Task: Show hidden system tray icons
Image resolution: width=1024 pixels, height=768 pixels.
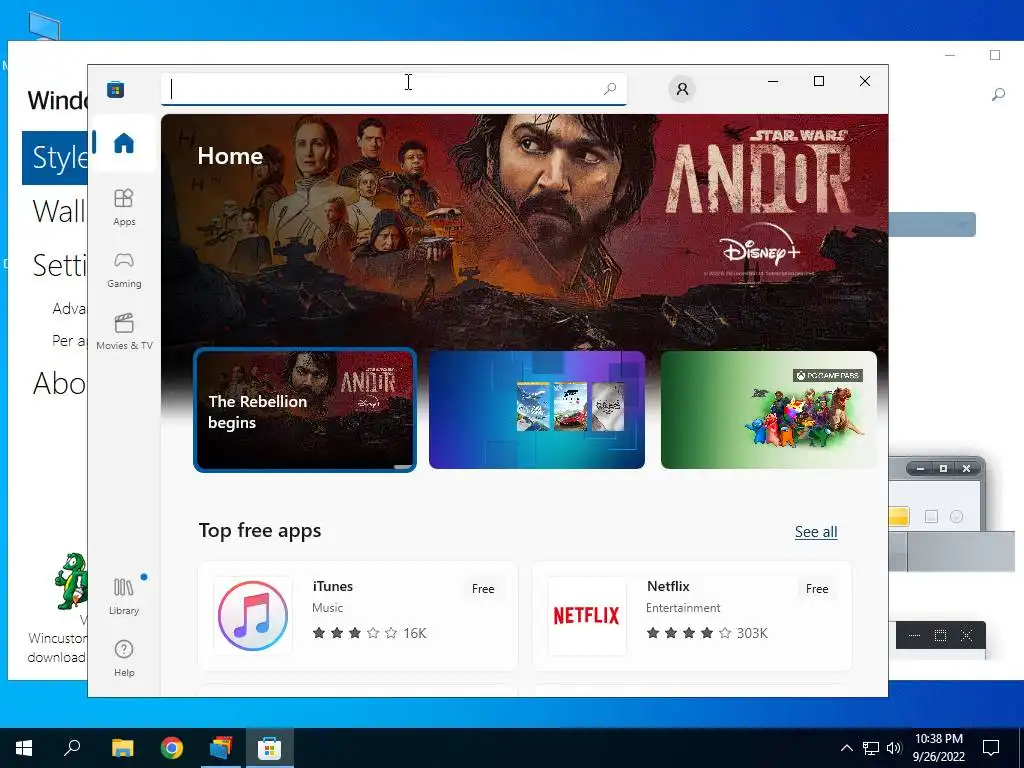Action: (846, 748)
